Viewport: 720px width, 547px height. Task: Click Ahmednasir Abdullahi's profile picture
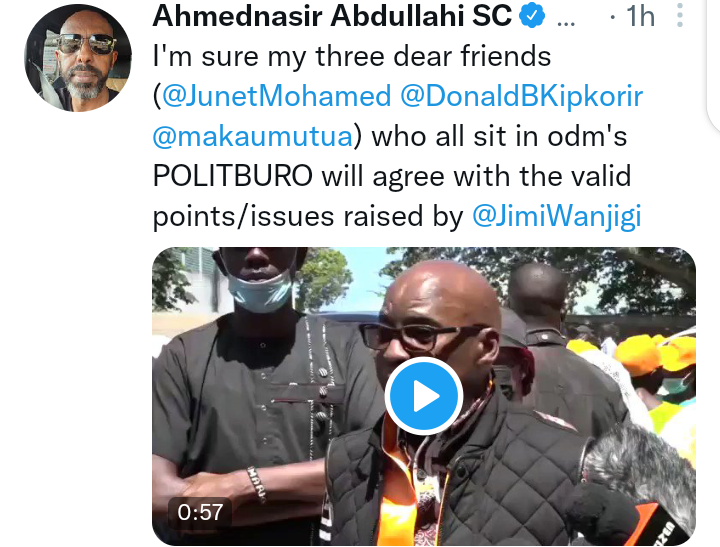[78, 58]
